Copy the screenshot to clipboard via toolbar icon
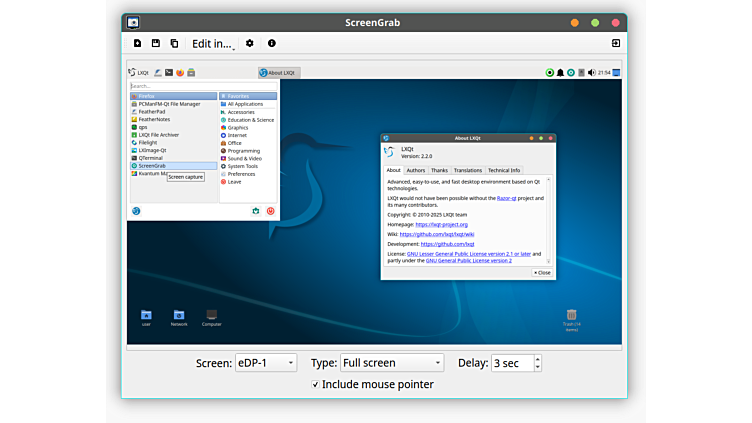 (174, 44)
